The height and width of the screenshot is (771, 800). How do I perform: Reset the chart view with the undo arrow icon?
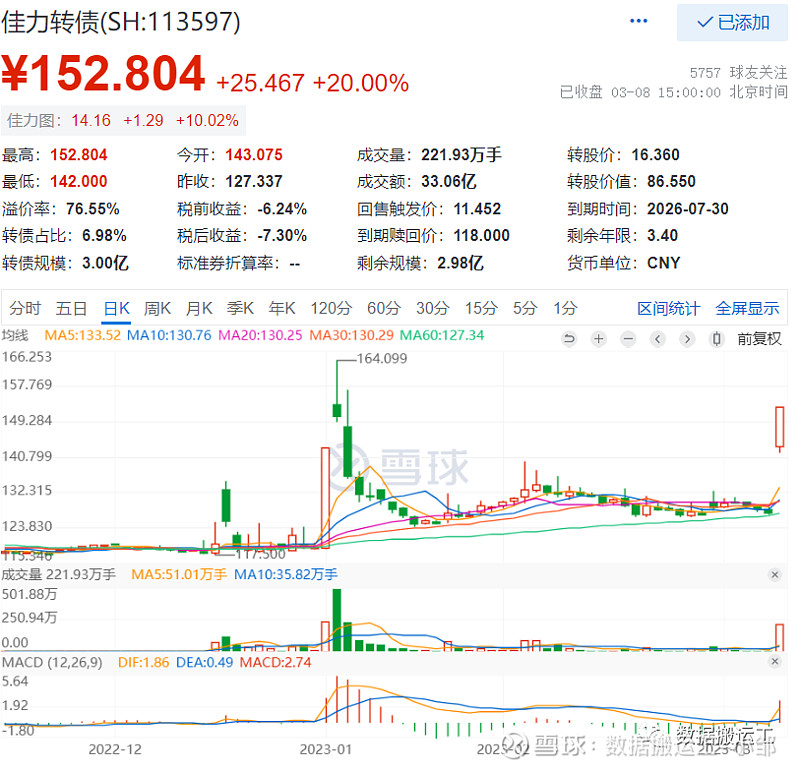click(x=569, y=338)
